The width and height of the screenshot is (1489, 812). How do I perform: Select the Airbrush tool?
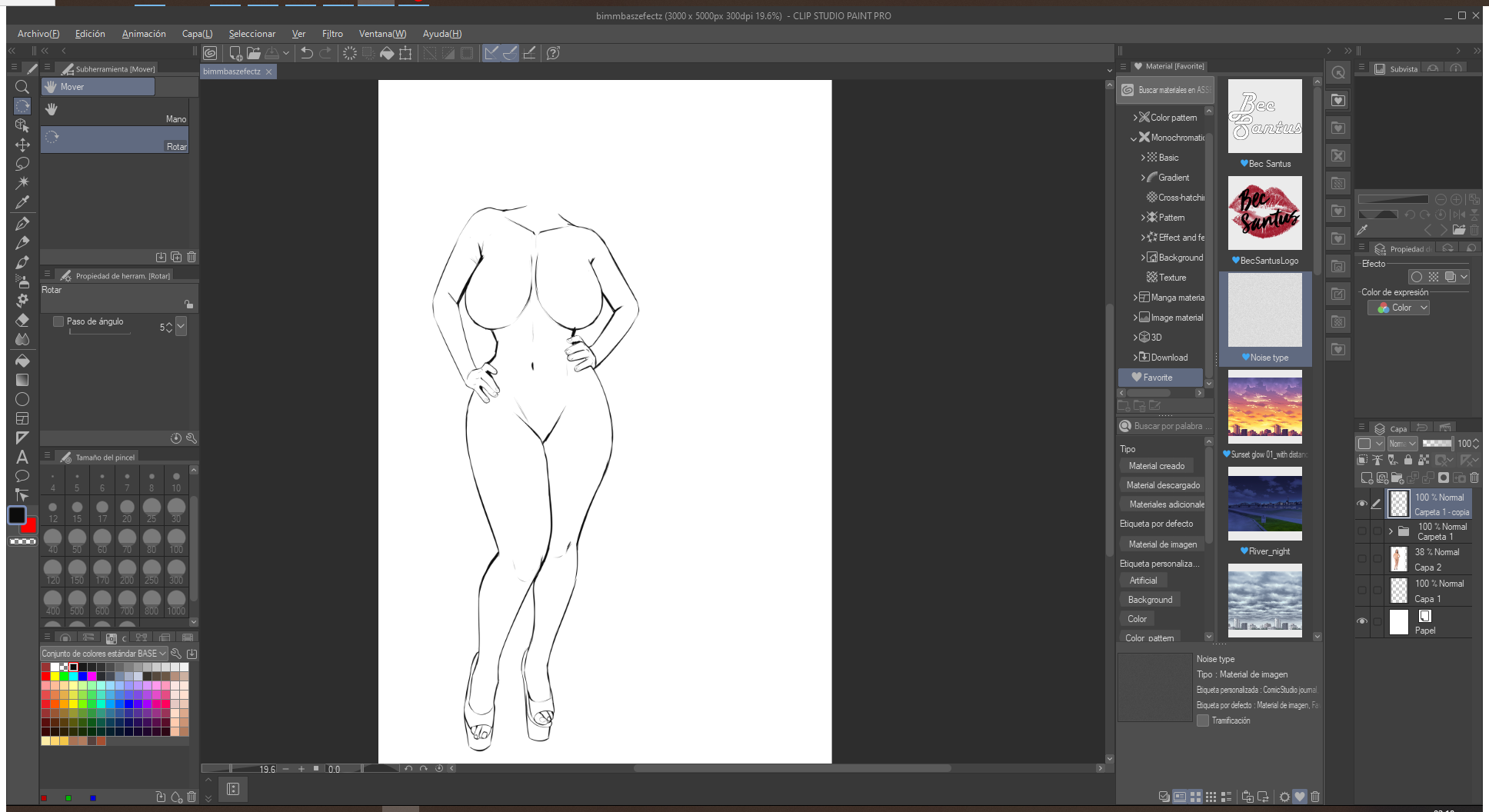(22, 281)
